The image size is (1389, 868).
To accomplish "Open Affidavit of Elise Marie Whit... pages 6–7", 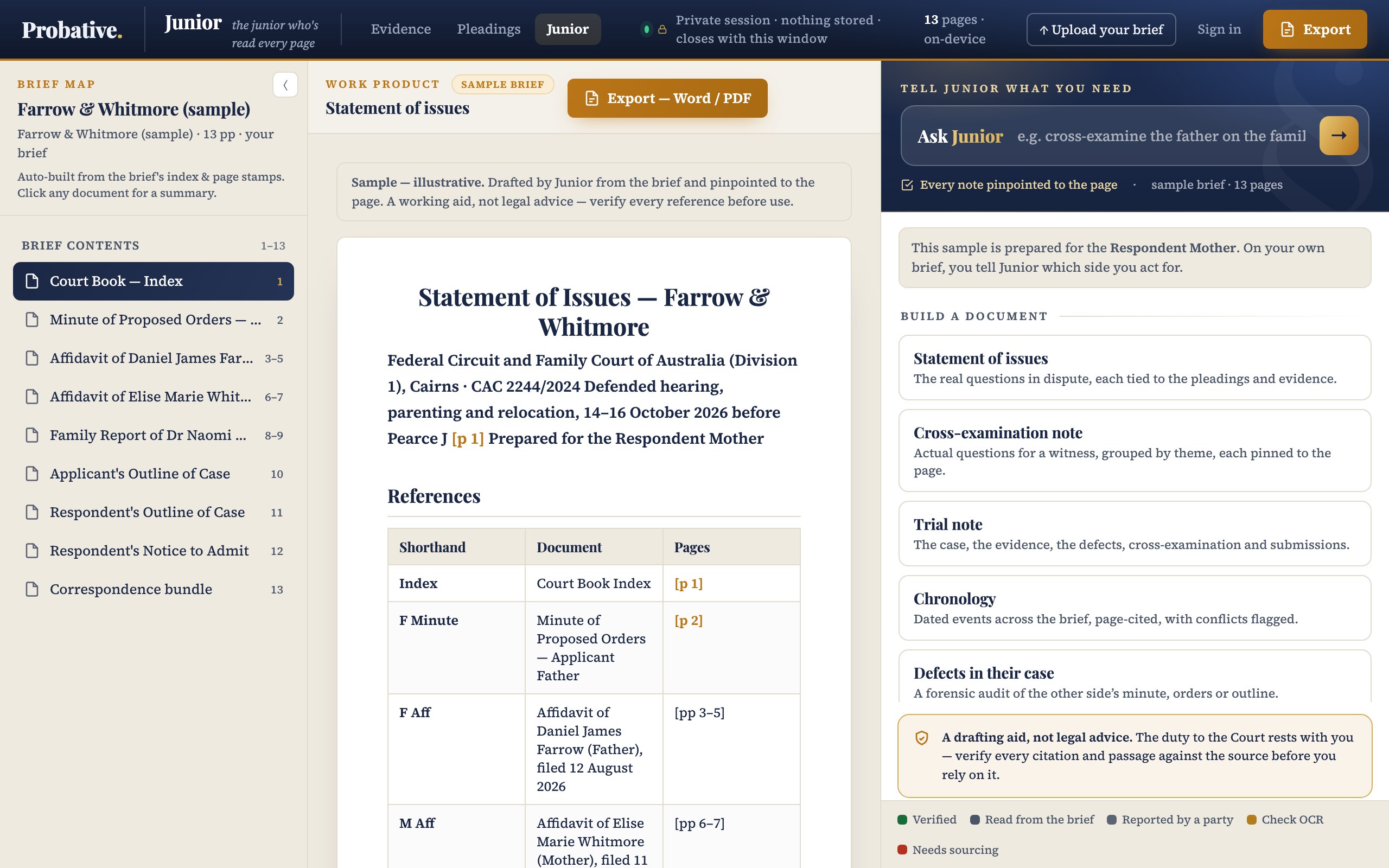I will [153, 397].
